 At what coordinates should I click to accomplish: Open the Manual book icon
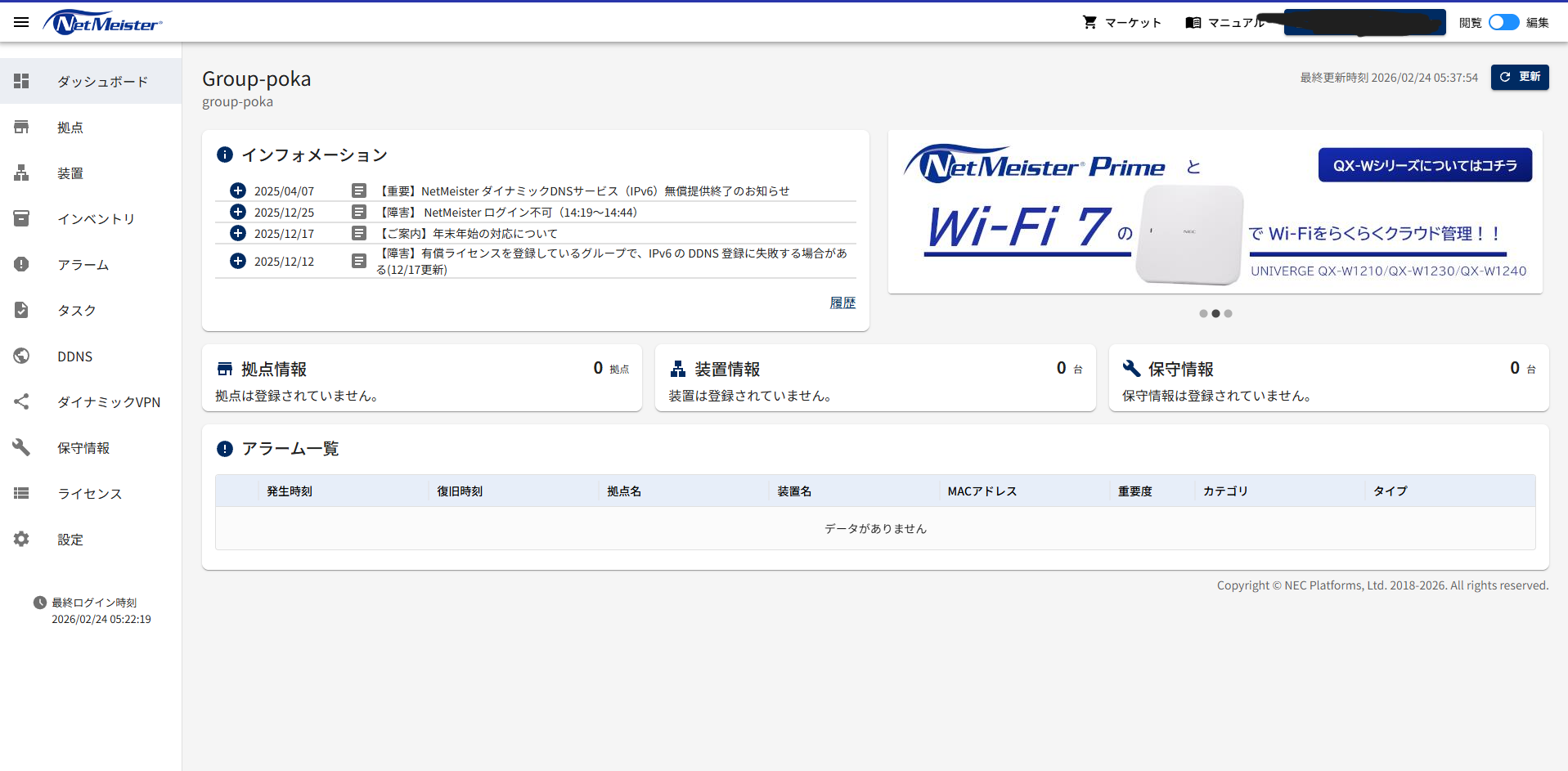point(1193,22)
